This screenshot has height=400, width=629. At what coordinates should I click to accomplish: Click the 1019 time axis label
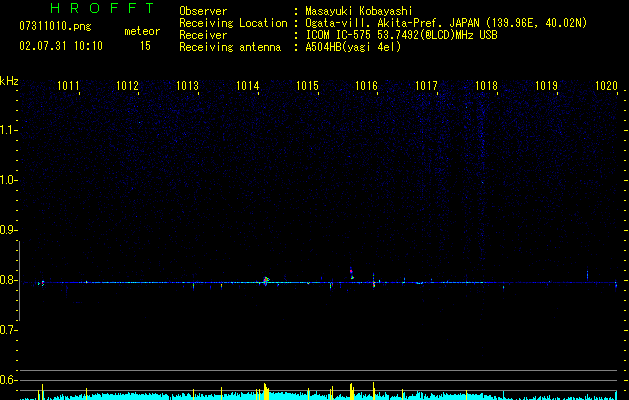point(546,86)
